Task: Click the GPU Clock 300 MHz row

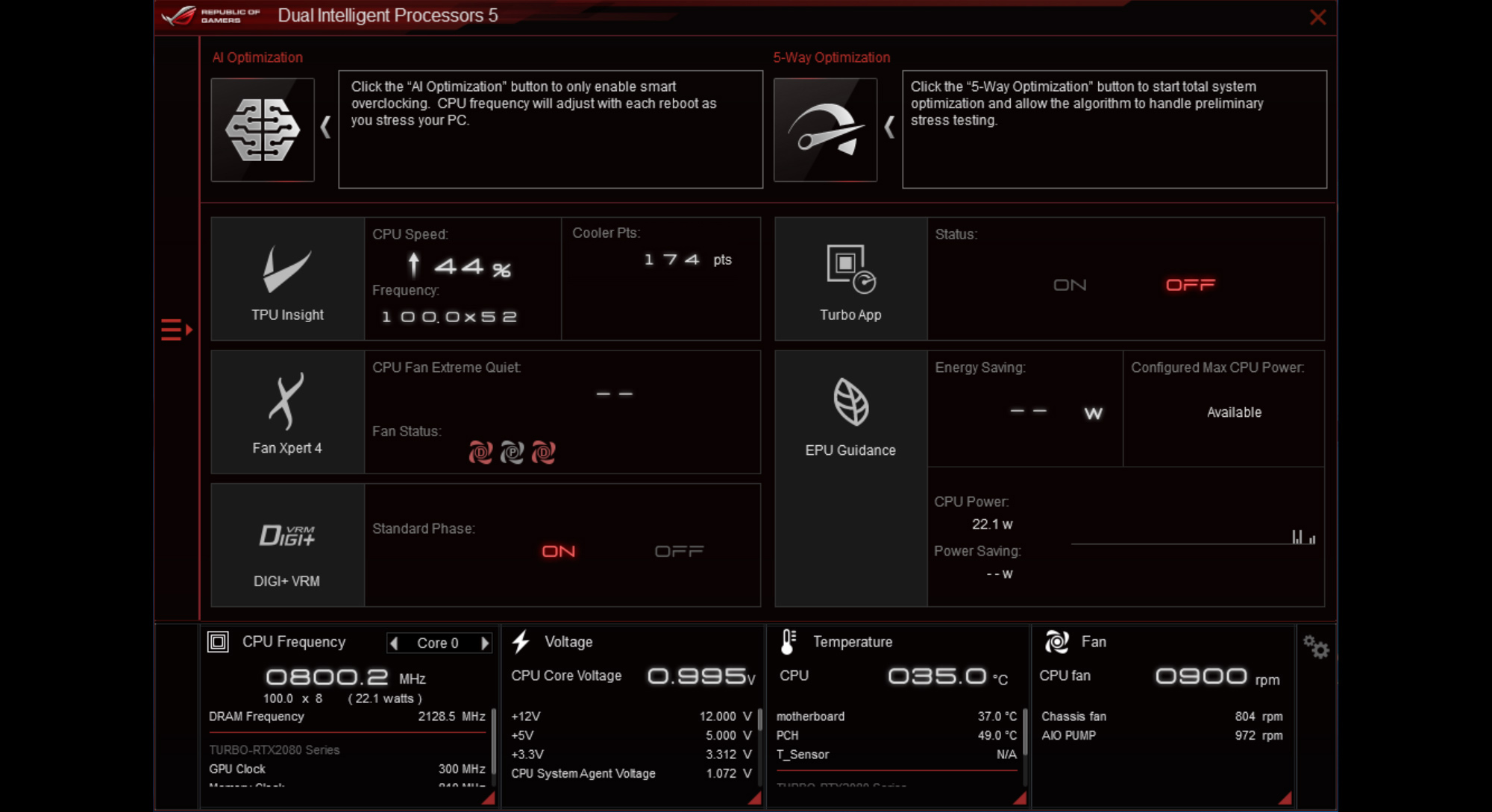Action: click(x=347, y=769)
